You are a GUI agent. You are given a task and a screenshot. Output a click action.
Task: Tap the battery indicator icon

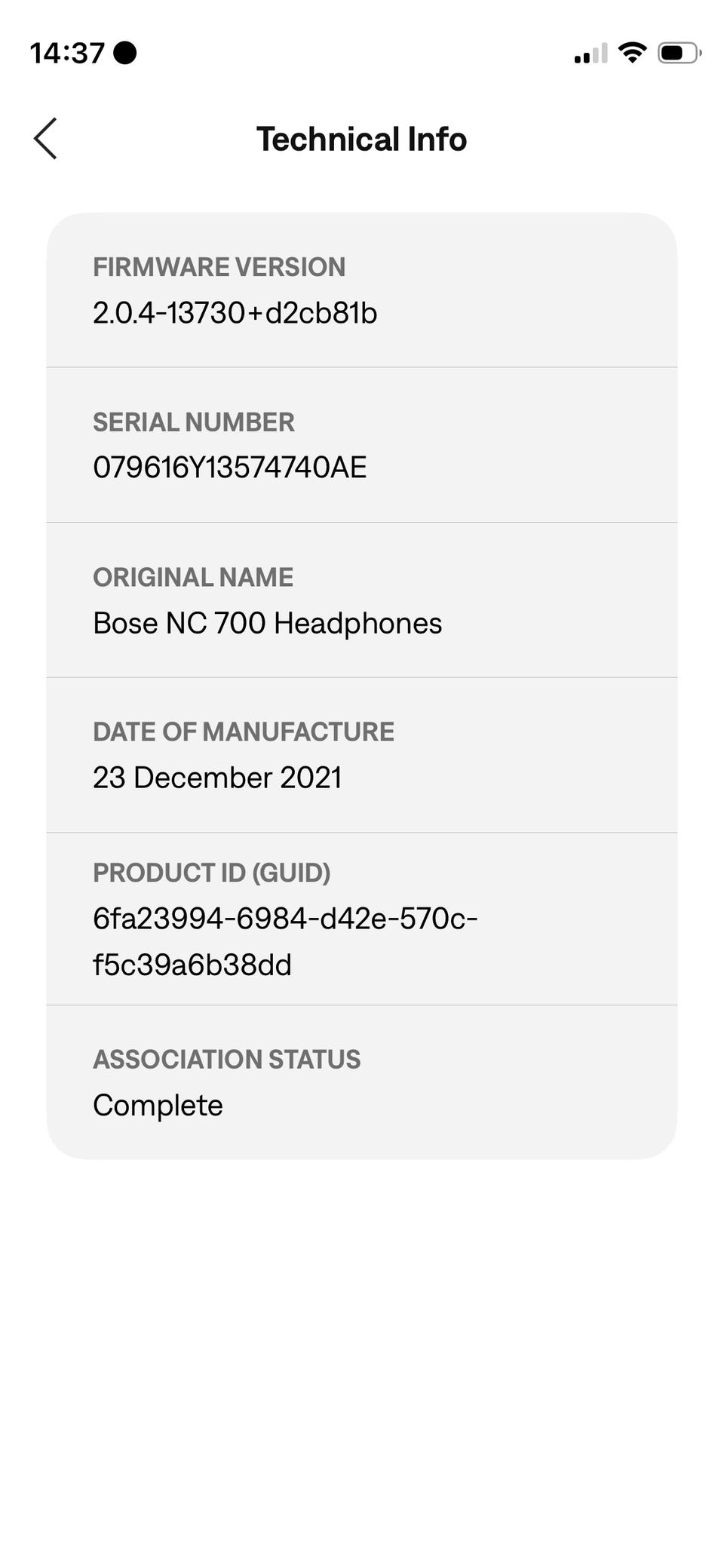679,53
